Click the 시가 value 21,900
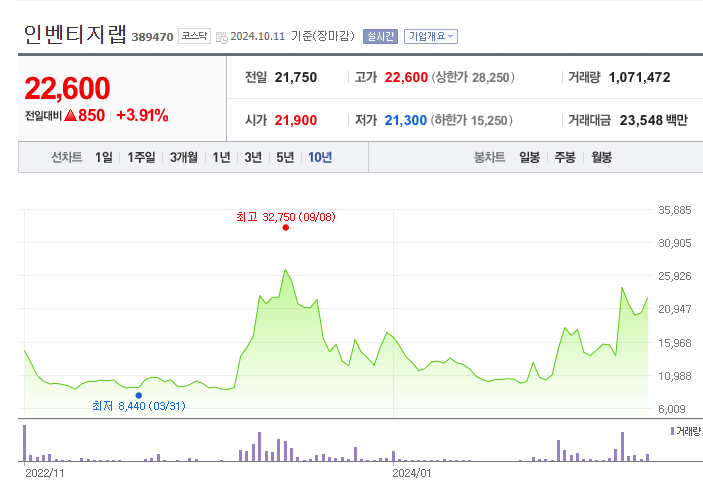This screenshot has width=703, height=488. [296, 120]
